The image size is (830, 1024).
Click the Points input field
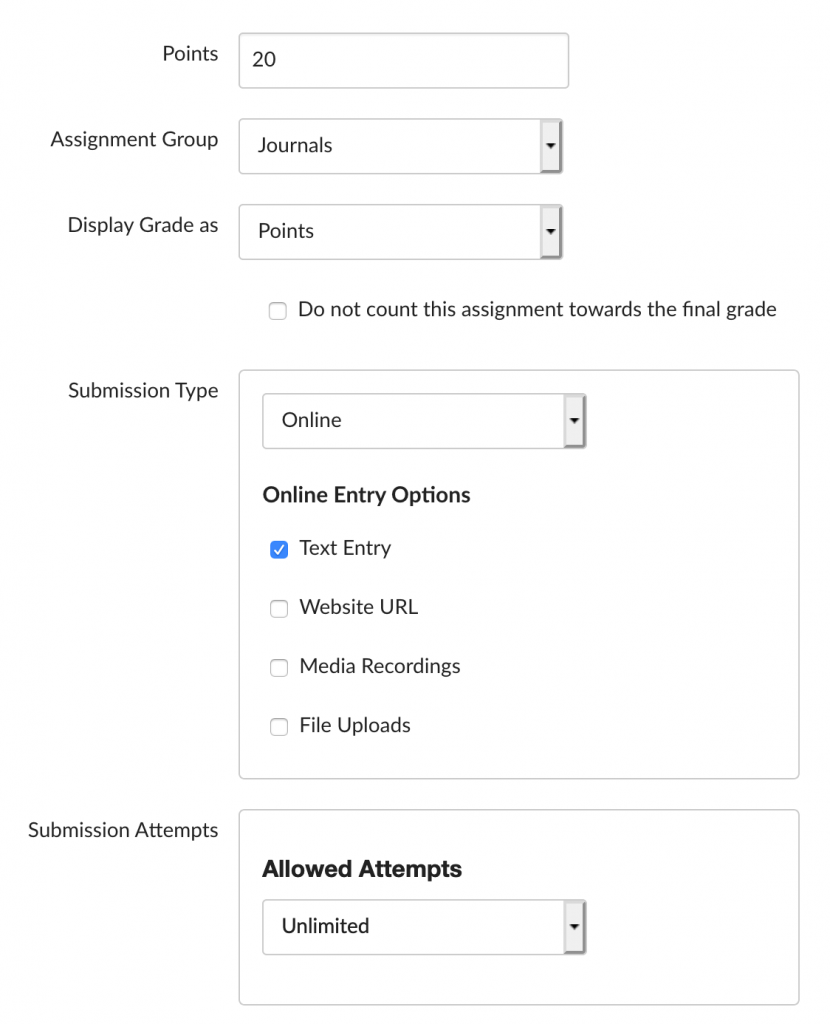(x=404, y=60)
